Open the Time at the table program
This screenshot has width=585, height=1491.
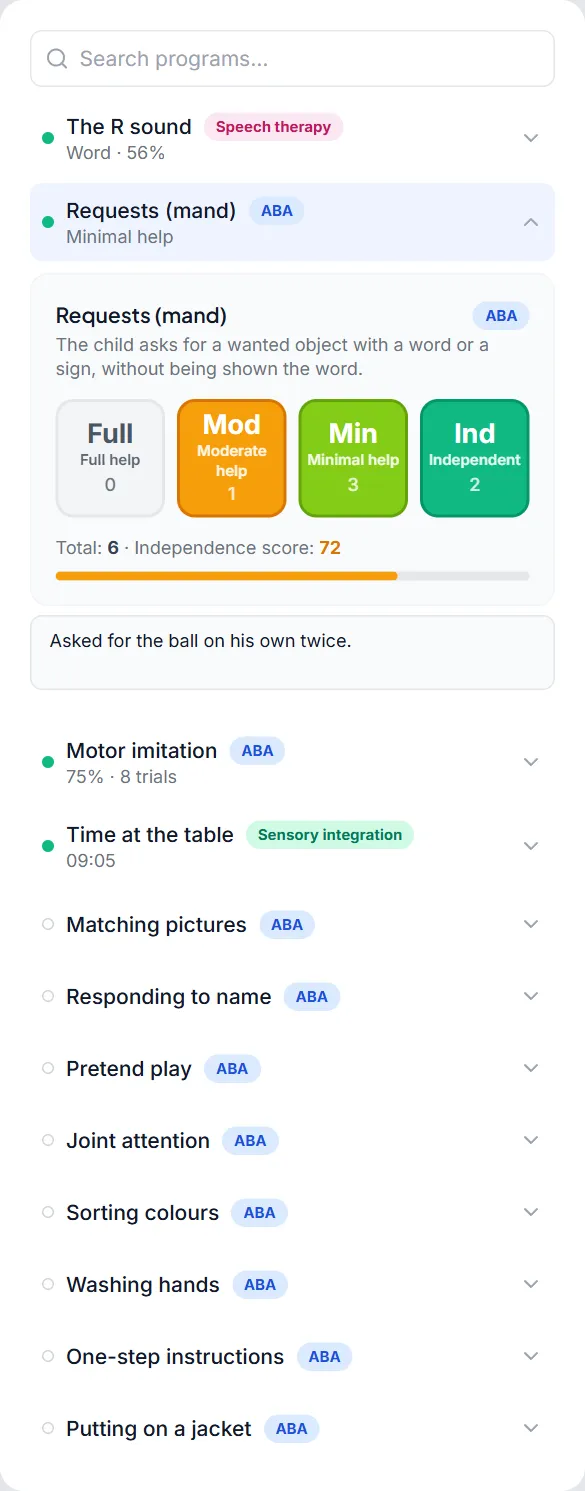click(x=292, y=846)
